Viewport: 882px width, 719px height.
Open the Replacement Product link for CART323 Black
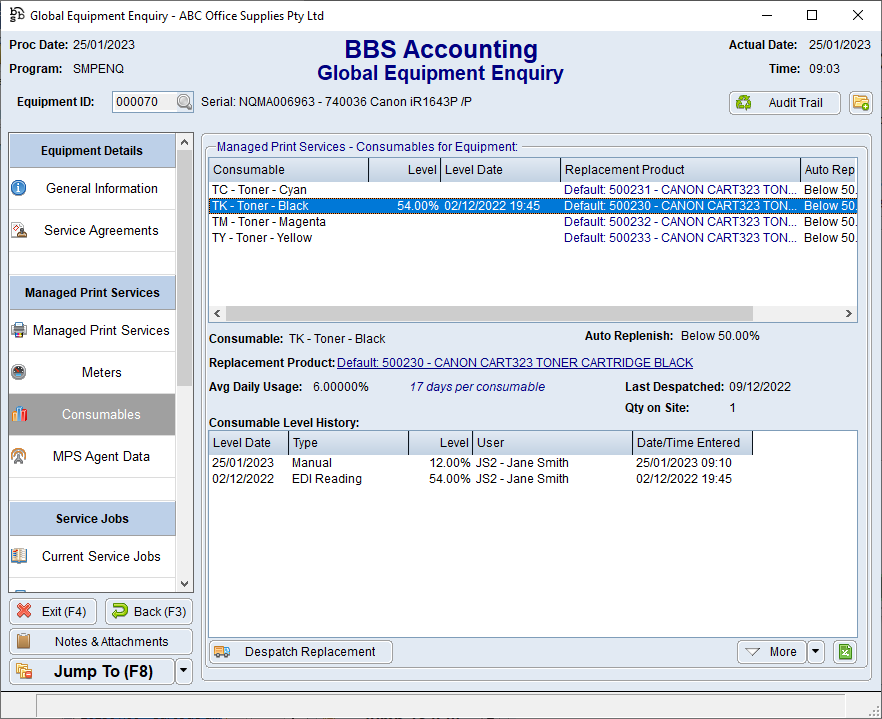click(x=514, y=363)
